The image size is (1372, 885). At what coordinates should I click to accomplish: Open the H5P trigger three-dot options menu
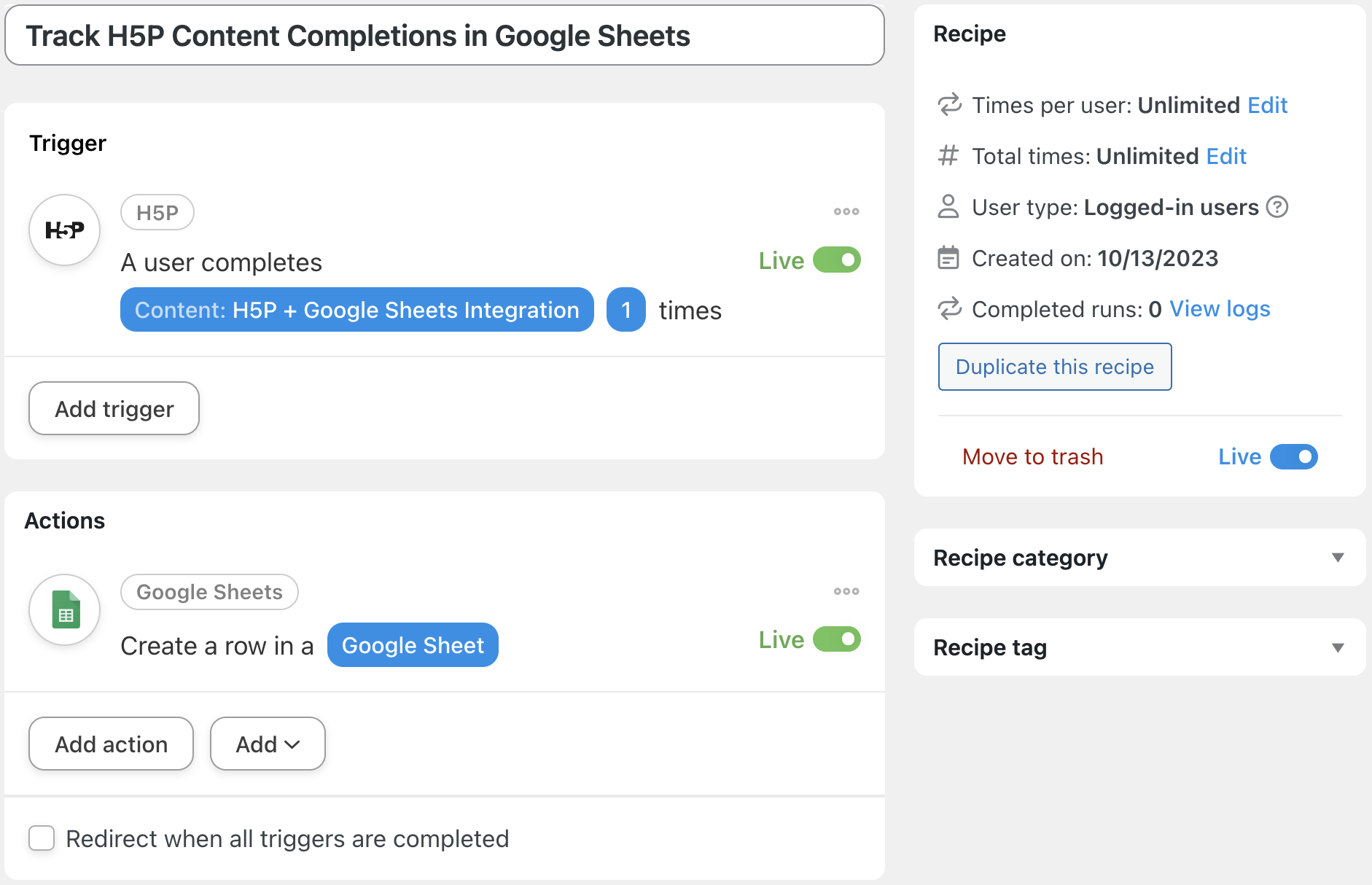[x=846, y=211]
